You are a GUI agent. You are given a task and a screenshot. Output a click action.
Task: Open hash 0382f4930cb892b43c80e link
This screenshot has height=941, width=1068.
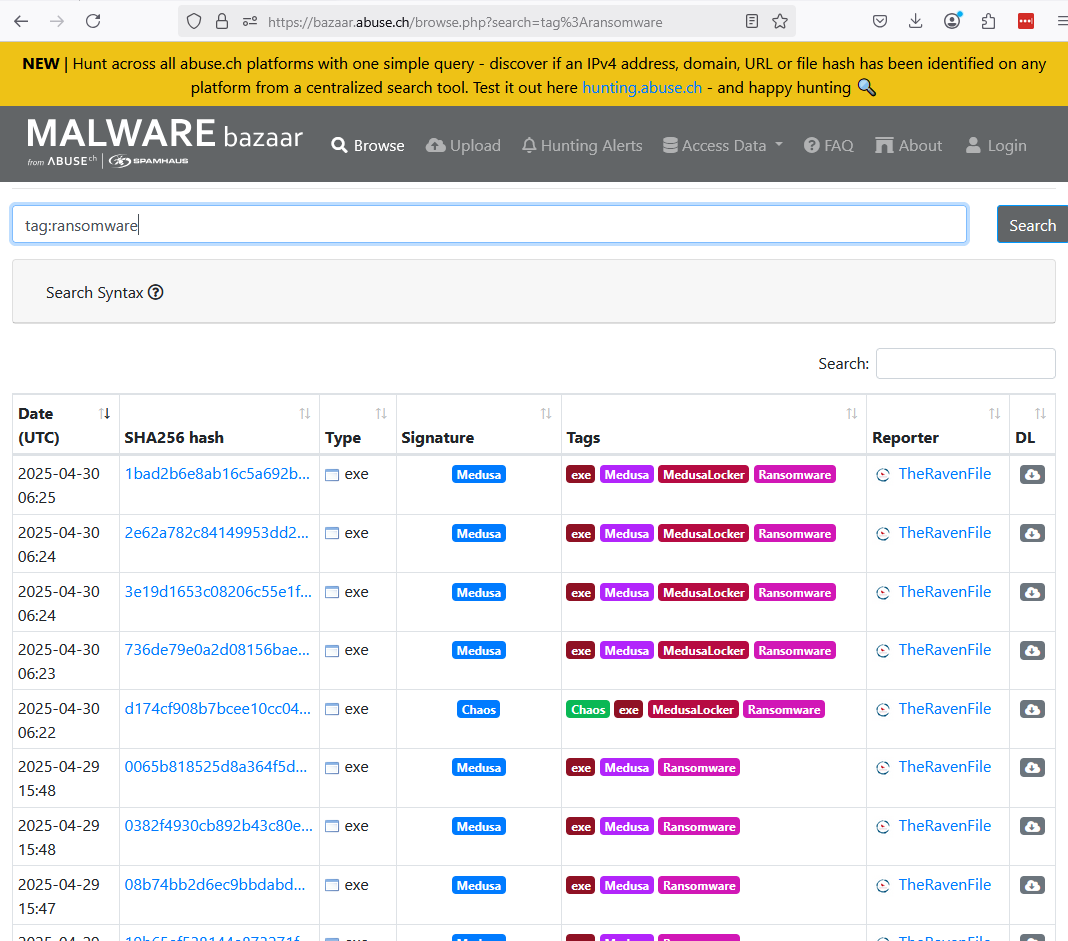tap(219, 826)
